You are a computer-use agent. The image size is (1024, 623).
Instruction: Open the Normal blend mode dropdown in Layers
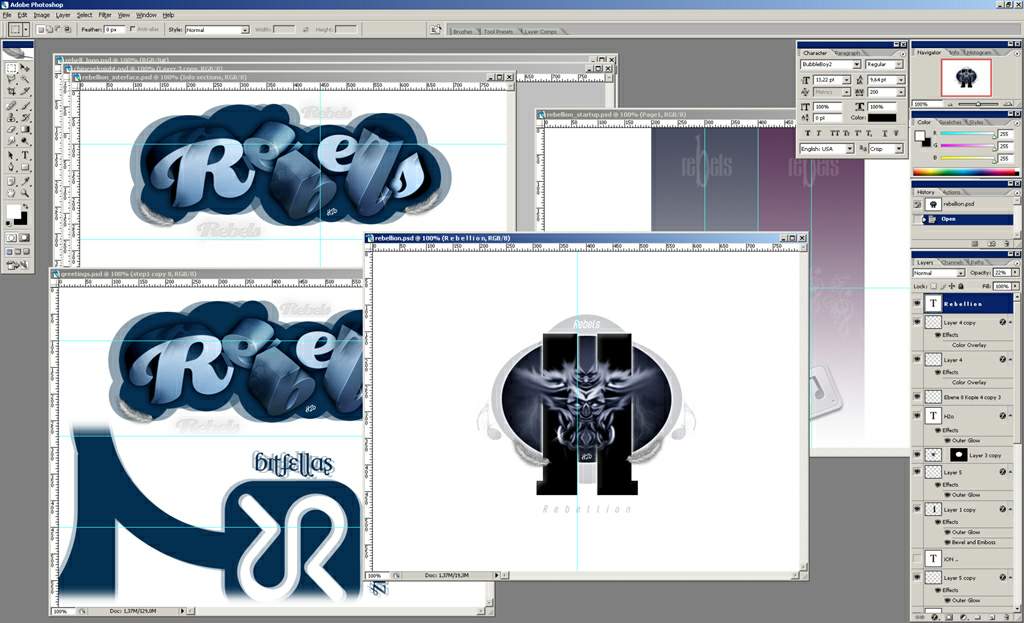(x=961, y=273)
